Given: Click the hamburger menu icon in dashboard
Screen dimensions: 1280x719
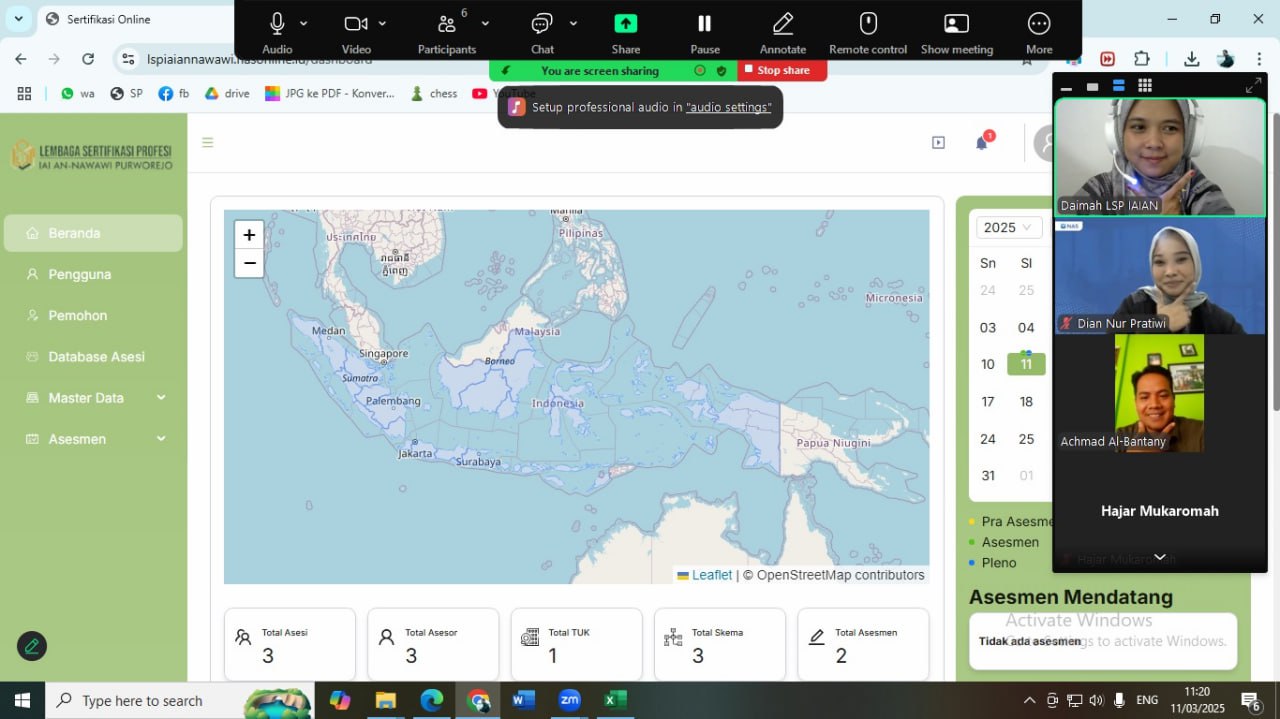Looking at the screenshot, I should (208, 143).
